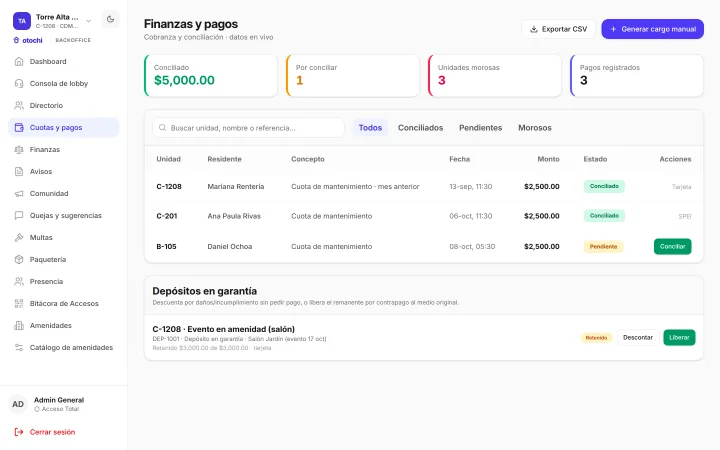
Task: Click the Catálogo de amenidades sliders icon
Action: [x=19, y=348]
